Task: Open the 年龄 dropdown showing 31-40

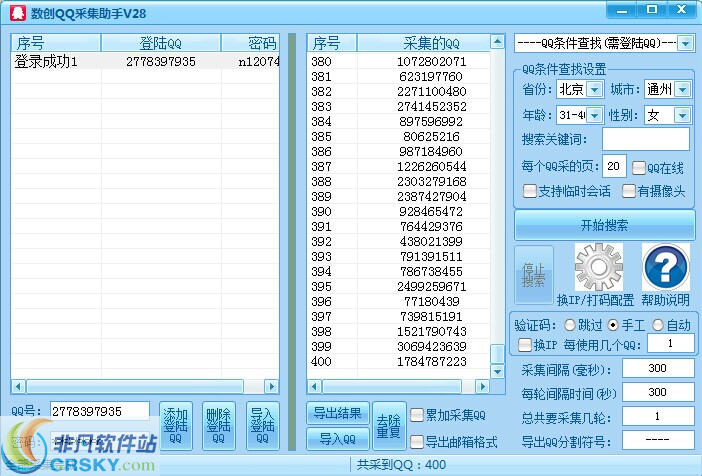Action: click(x=594, y=115)
